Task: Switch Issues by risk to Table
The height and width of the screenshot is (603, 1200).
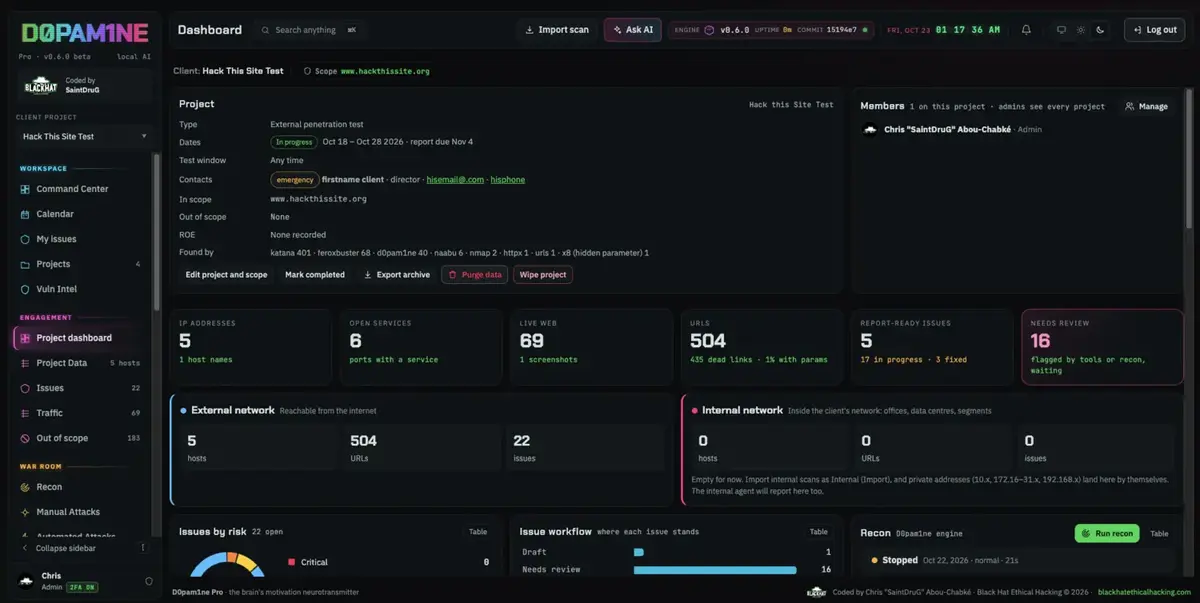Action: pos(478,532)
